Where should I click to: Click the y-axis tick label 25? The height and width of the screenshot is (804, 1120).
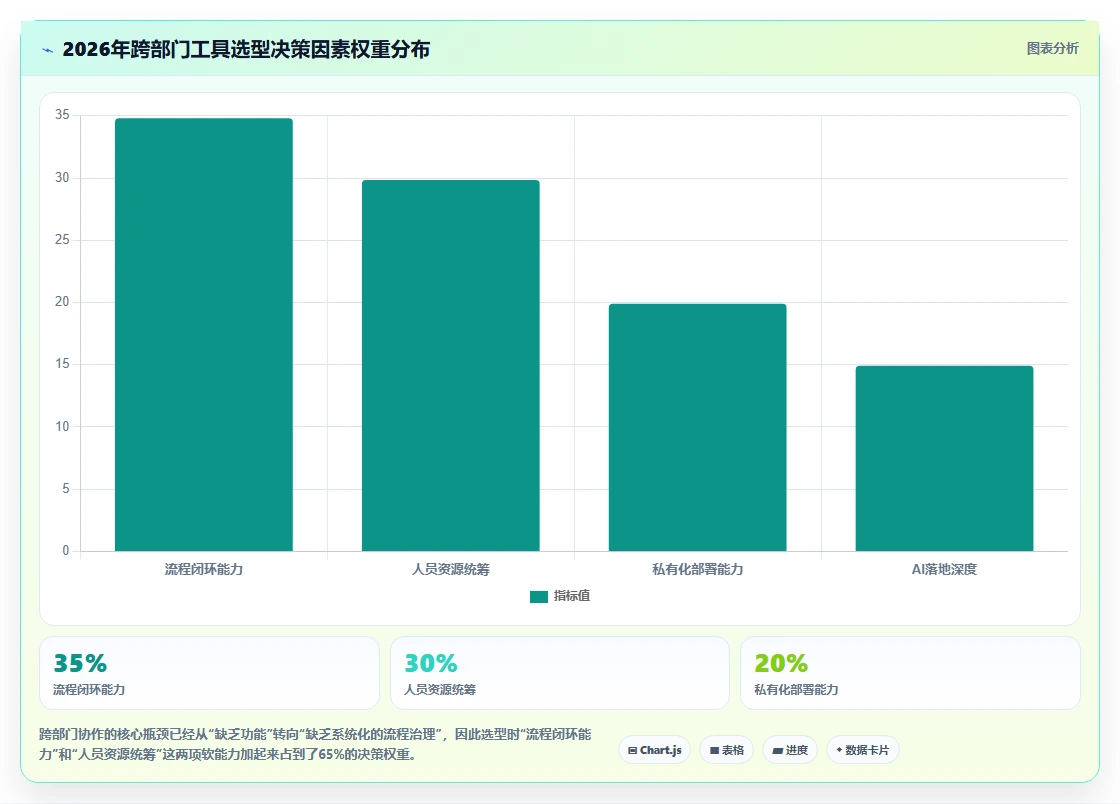click(62, 240)
